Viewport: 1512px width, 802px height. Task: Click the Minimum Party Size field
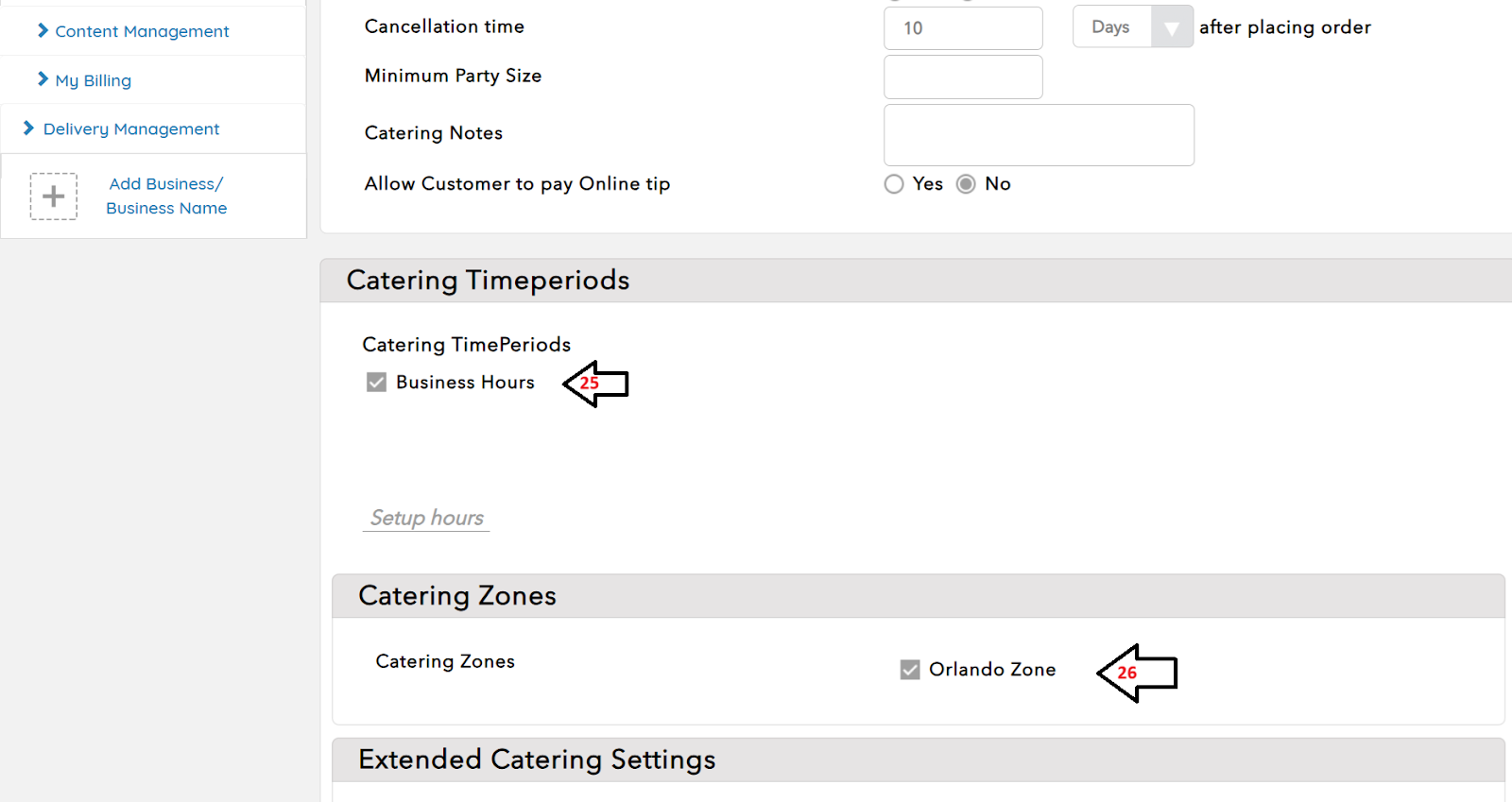[962, 77]
